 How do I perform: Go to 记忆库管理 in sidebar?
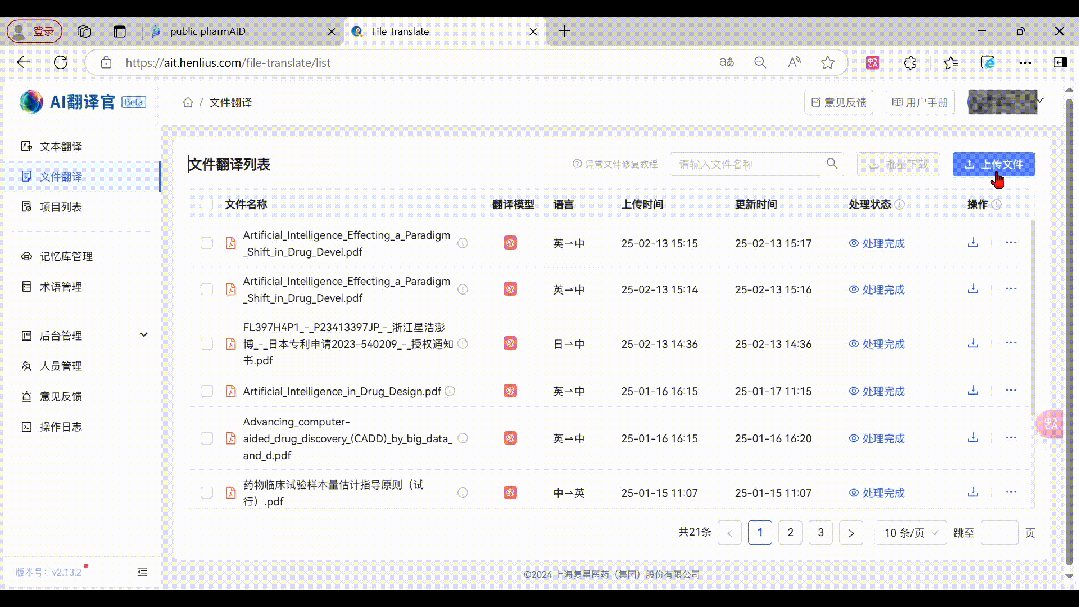[x=66, y=256]
